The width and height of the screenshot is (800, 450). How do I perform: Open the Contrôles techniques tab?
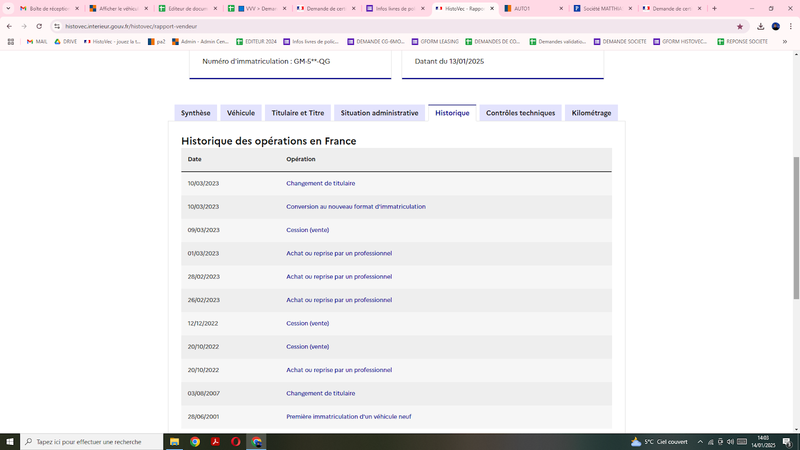520,113
